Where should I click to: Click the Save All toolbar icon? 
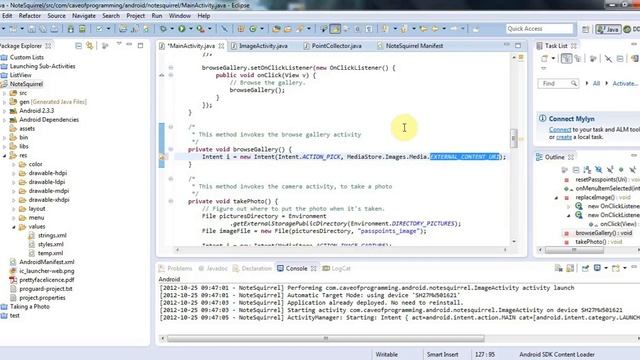coord(43,29)
